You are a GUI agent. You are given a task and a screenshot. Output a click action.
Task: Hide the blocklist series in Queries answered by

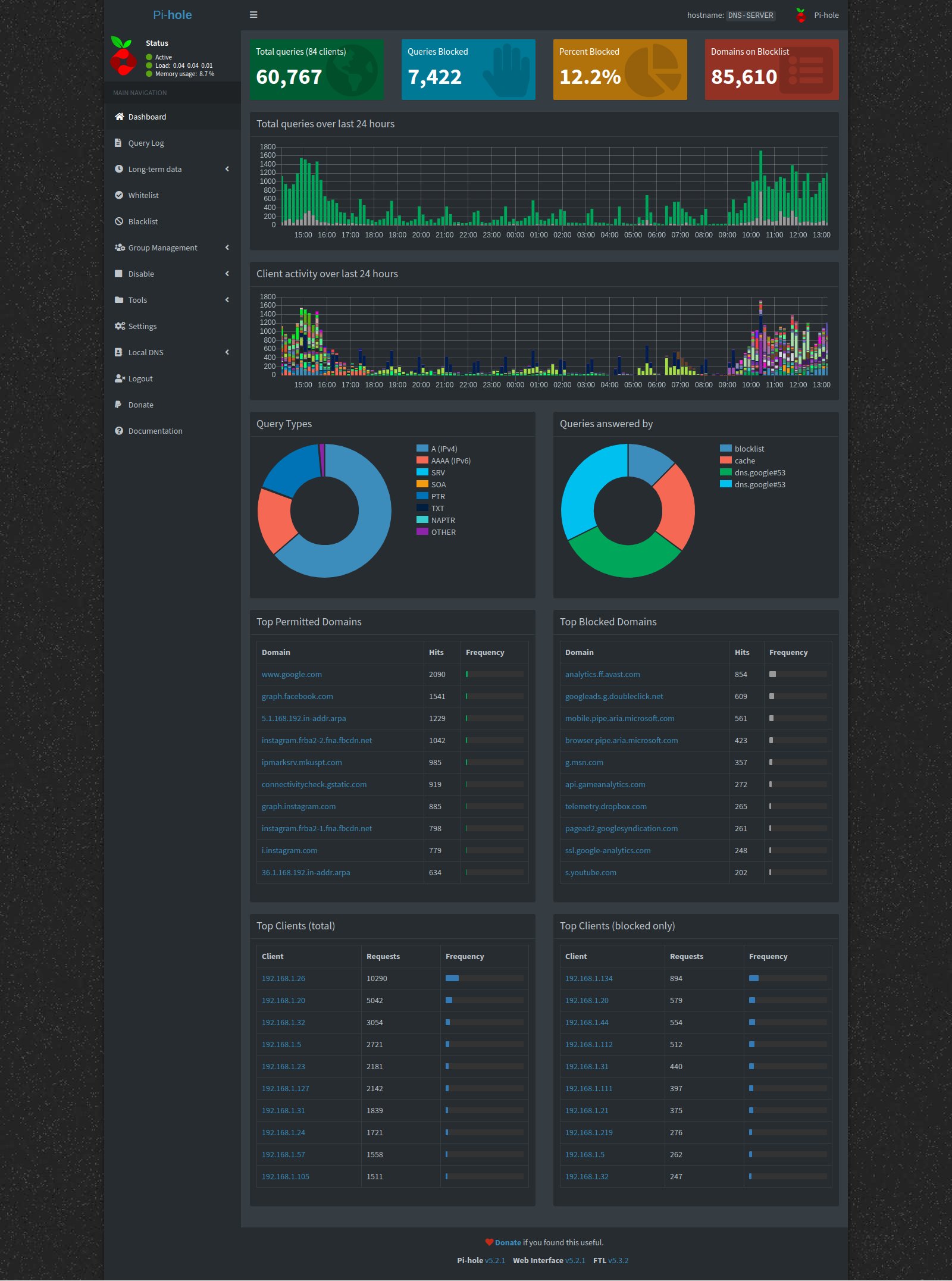coord(749,449)
